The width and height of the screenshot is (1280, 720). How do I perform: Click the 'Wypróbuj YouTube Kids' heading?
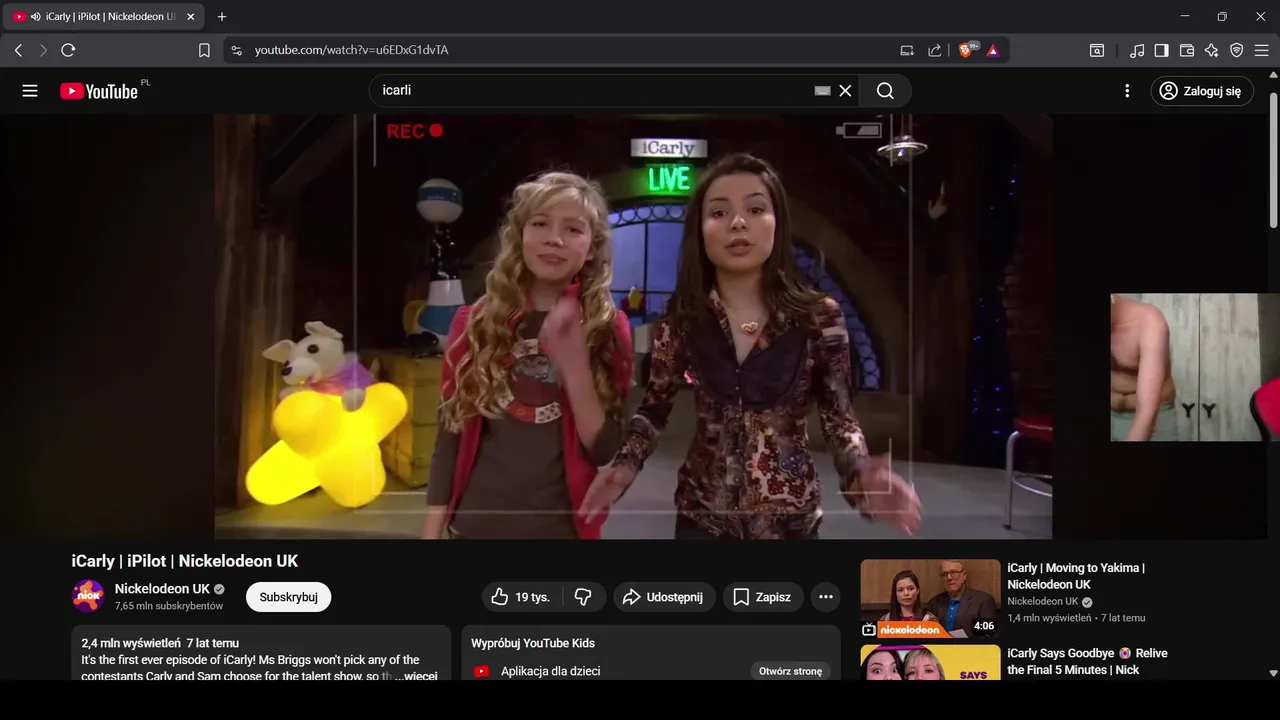pos(533,643)
